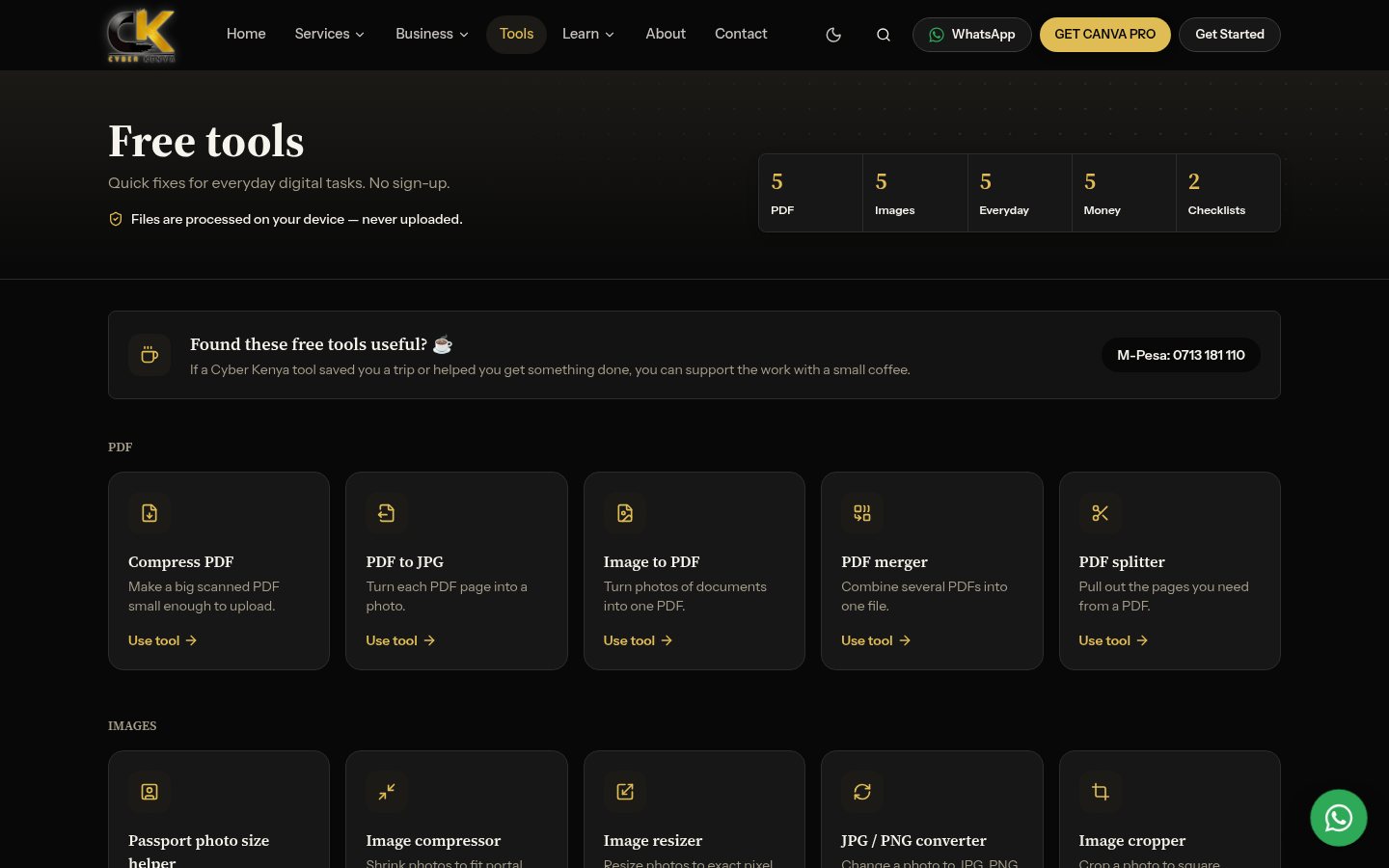
Task: Click the shield icon beside the privacy note
Action: pos(116,219)
